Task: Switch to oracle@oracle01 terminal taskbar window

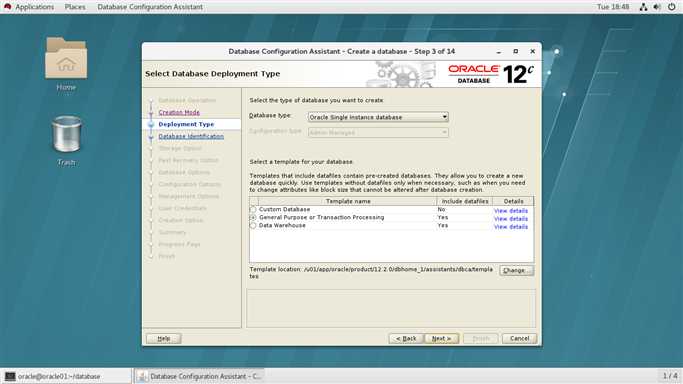Action: click(66, 376)
